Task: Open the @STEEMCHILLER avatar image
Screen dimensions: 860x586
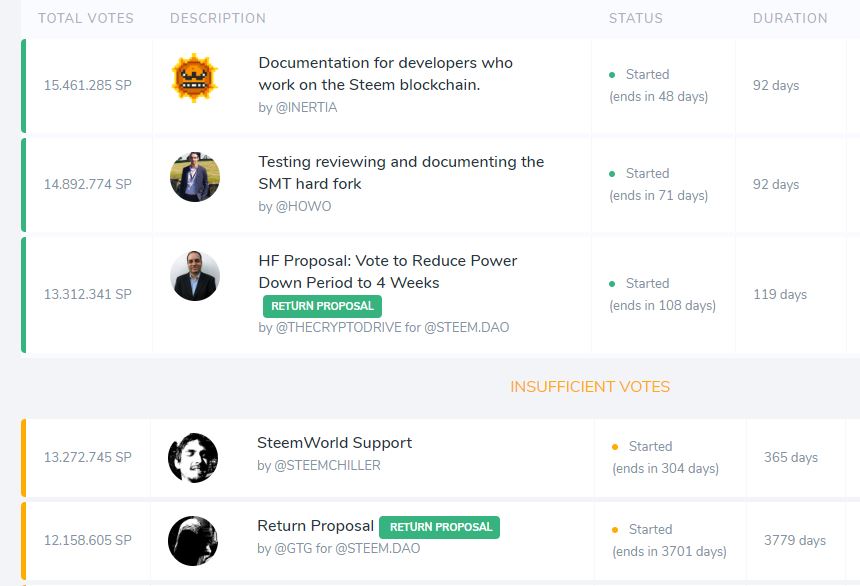Action: pyautogui.click(x=193, y=458)
